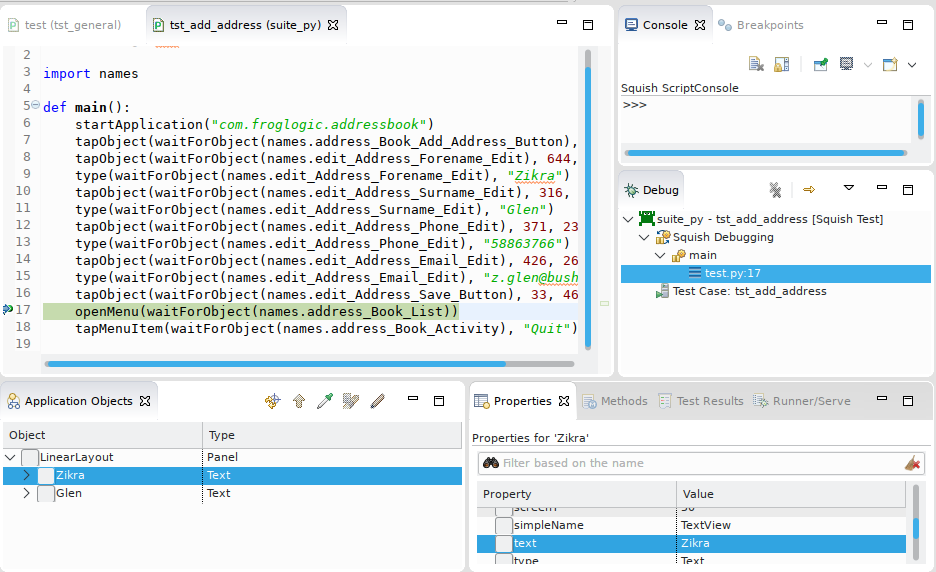Click the Squish ScriptConsole prompt area

pyautogui.click(x=767, y=119)
